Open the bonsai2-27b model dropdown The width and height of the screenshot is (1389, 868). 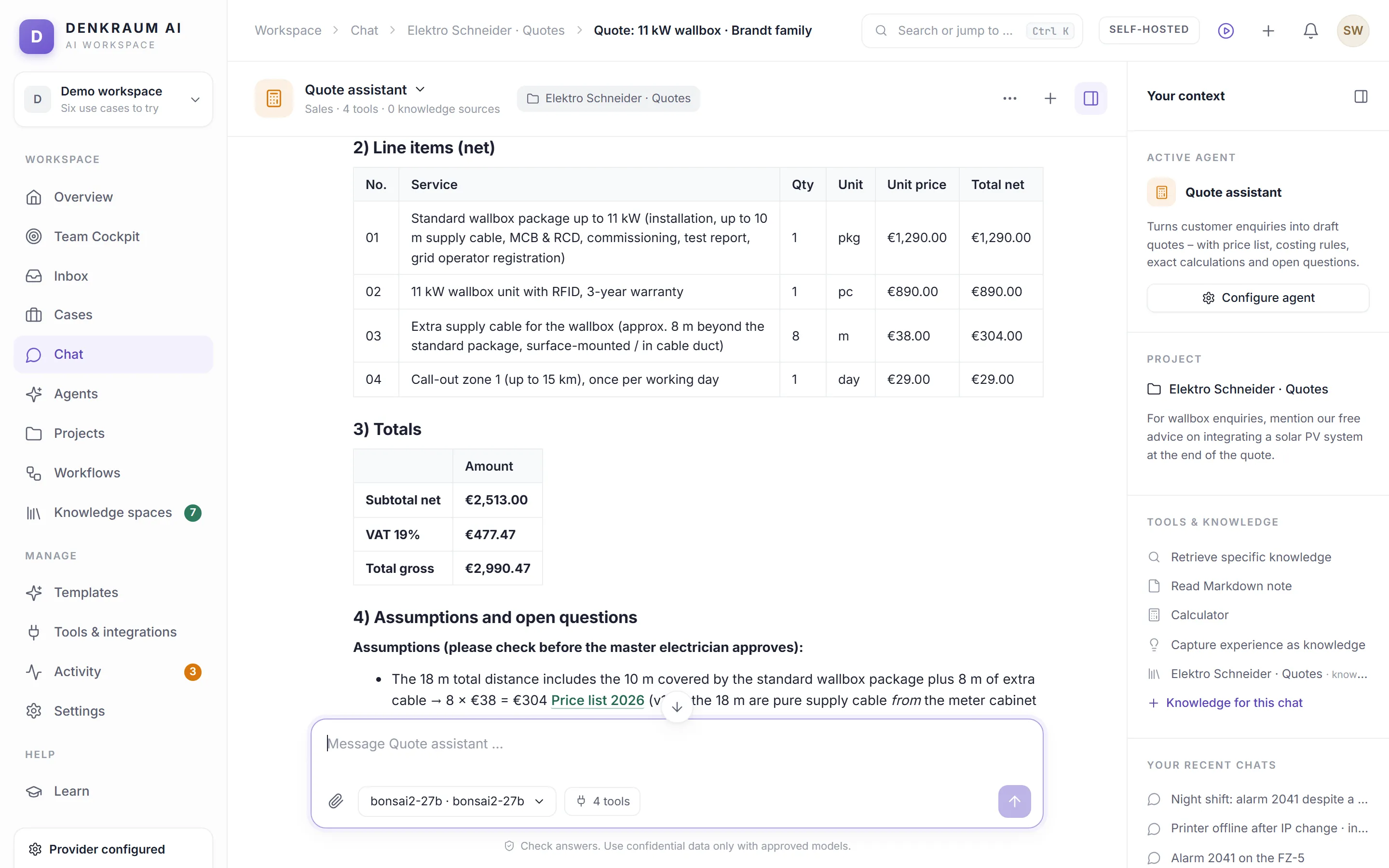click(x=457, y=801)
